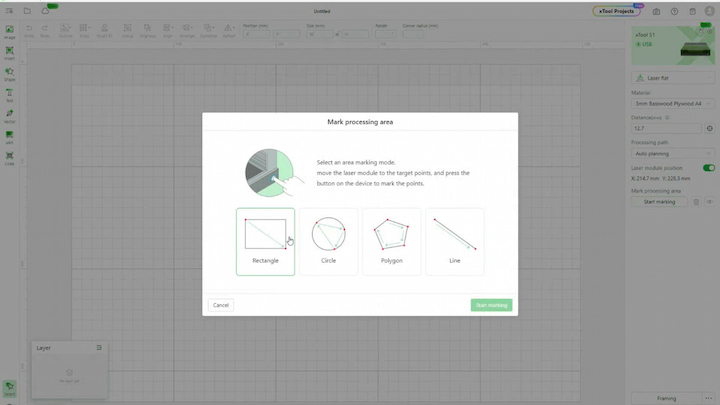Click the Group toolbar icon

click(x=128, y=31)
